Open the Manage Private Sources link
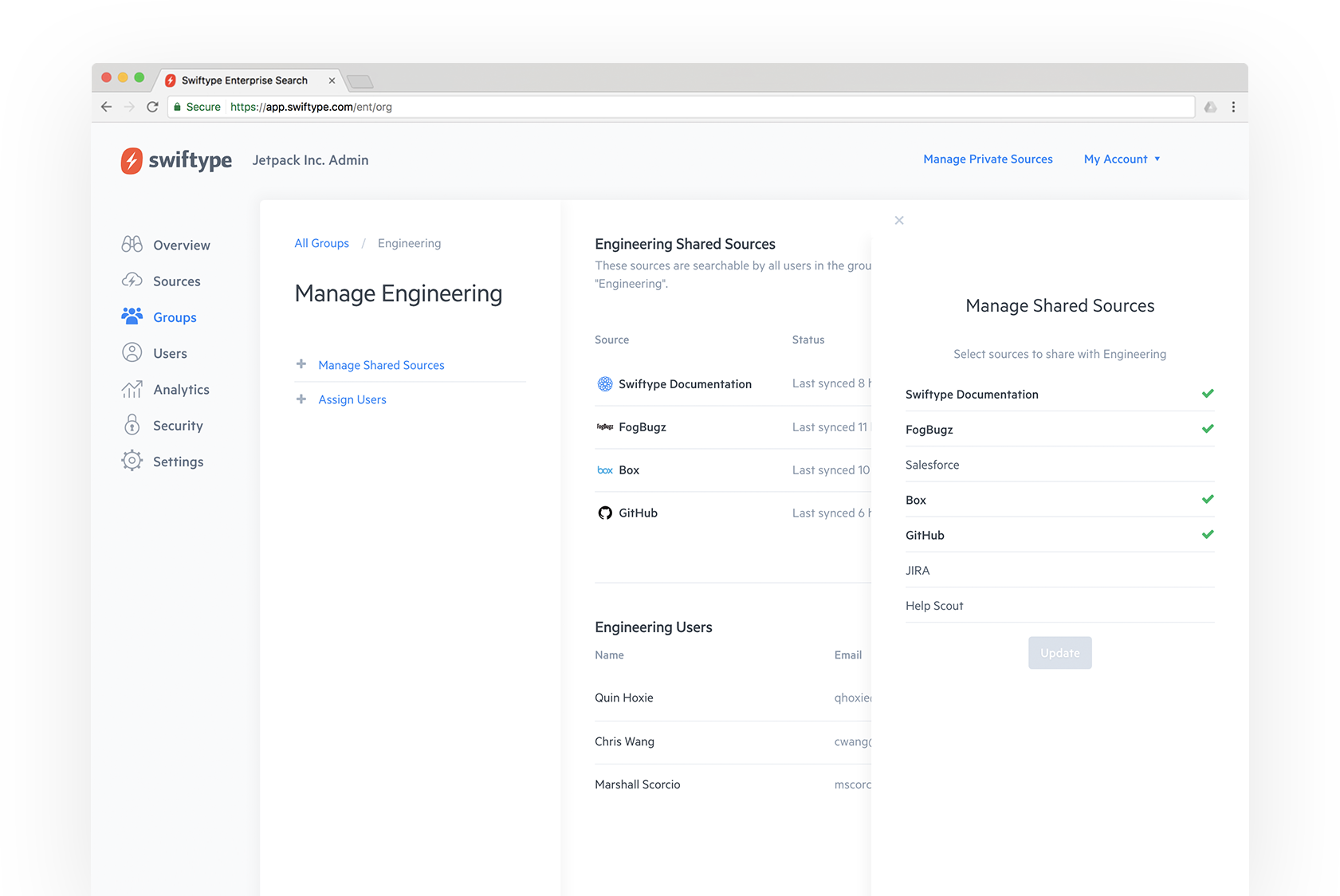Screen dimensions: 1340x896 pyautogui.click(x=988, y=159)
